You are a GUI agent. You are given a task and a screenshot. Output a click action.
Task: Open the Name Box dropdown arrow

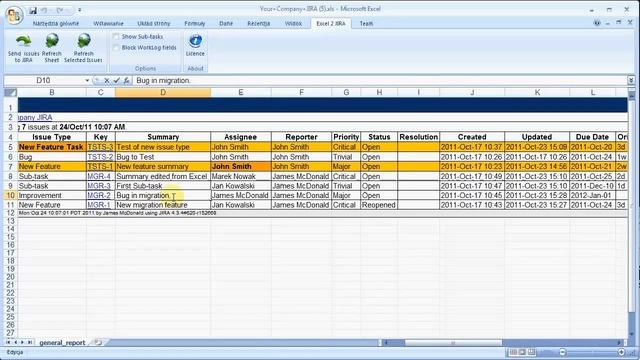click(87, 81)
